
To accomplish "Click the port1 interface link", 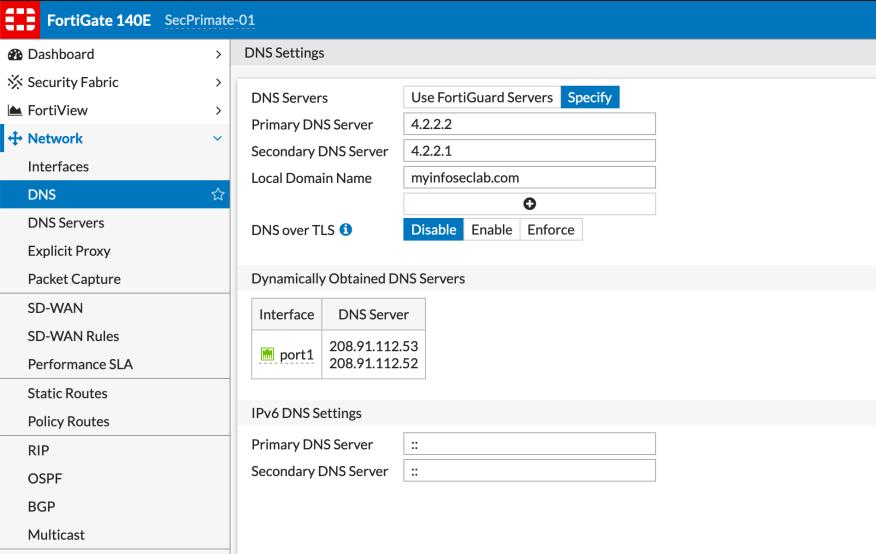I will 297,355.
